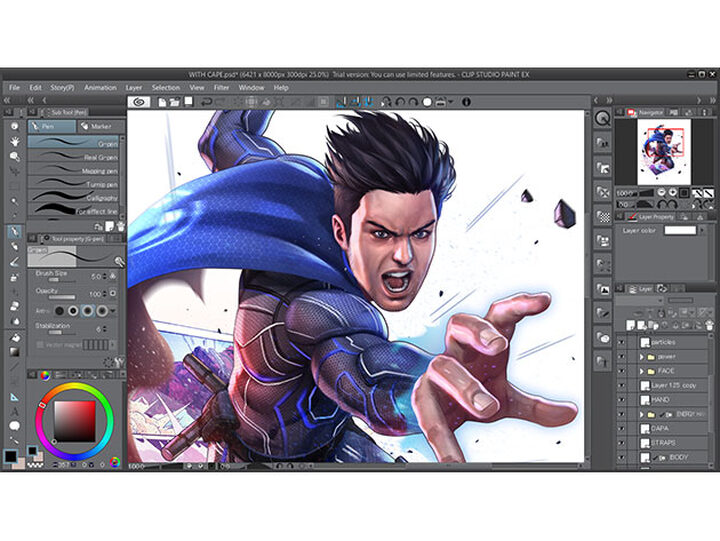Hide the Layer 125 copy layer
720x541 pixels.
click(621, 385)
